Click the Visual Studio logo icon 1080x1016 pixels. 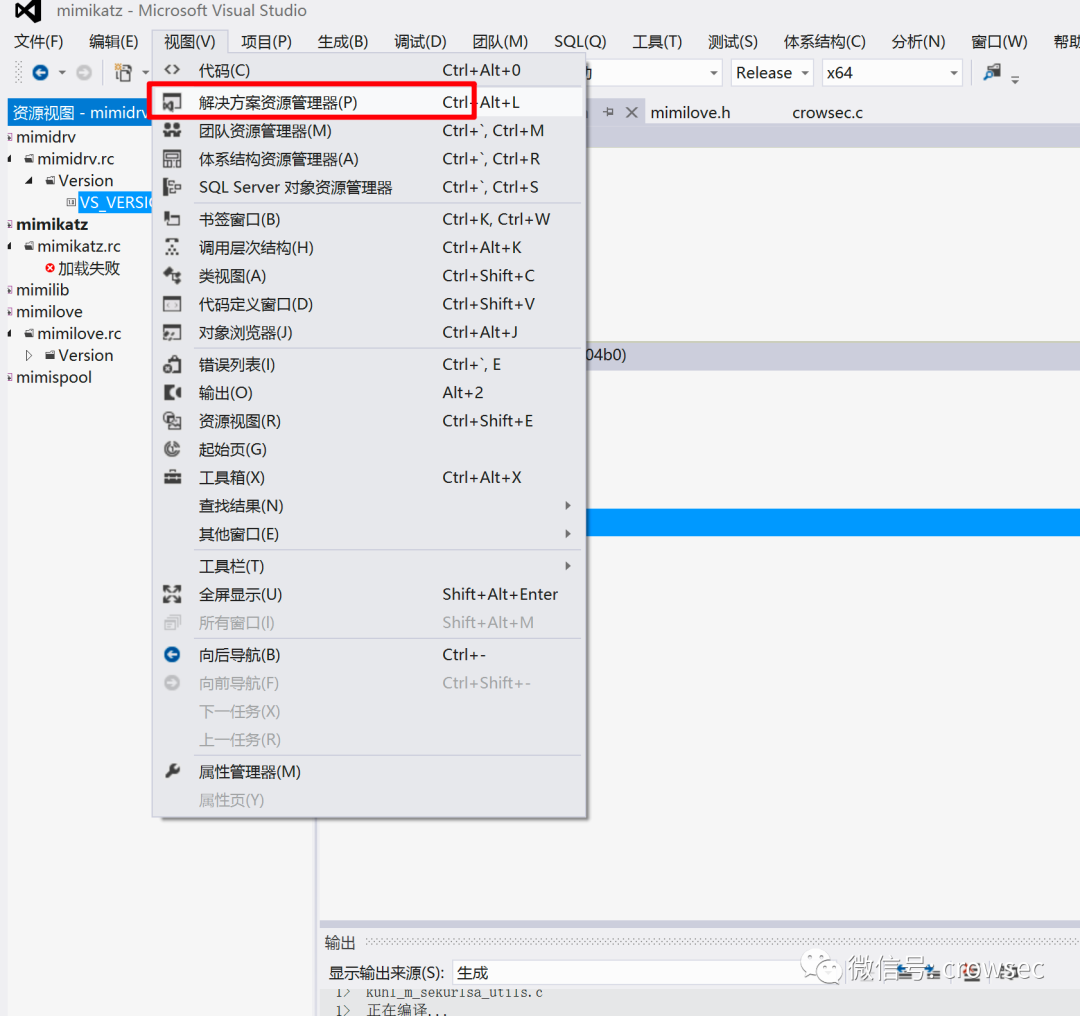28,11
